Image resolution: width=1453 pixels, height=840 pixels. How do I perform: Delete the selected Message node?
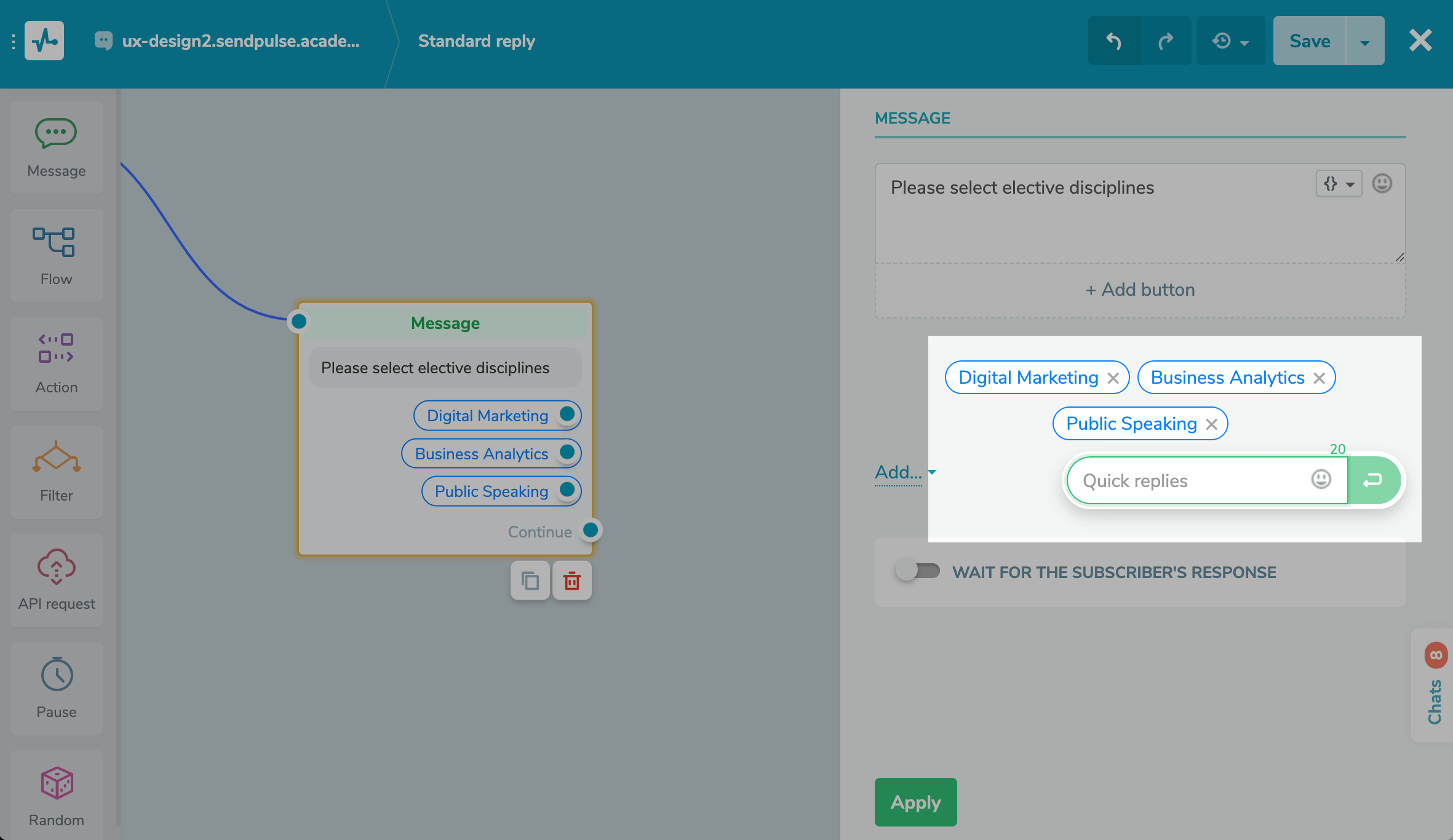pyautogui.click(x=571, y=580)
